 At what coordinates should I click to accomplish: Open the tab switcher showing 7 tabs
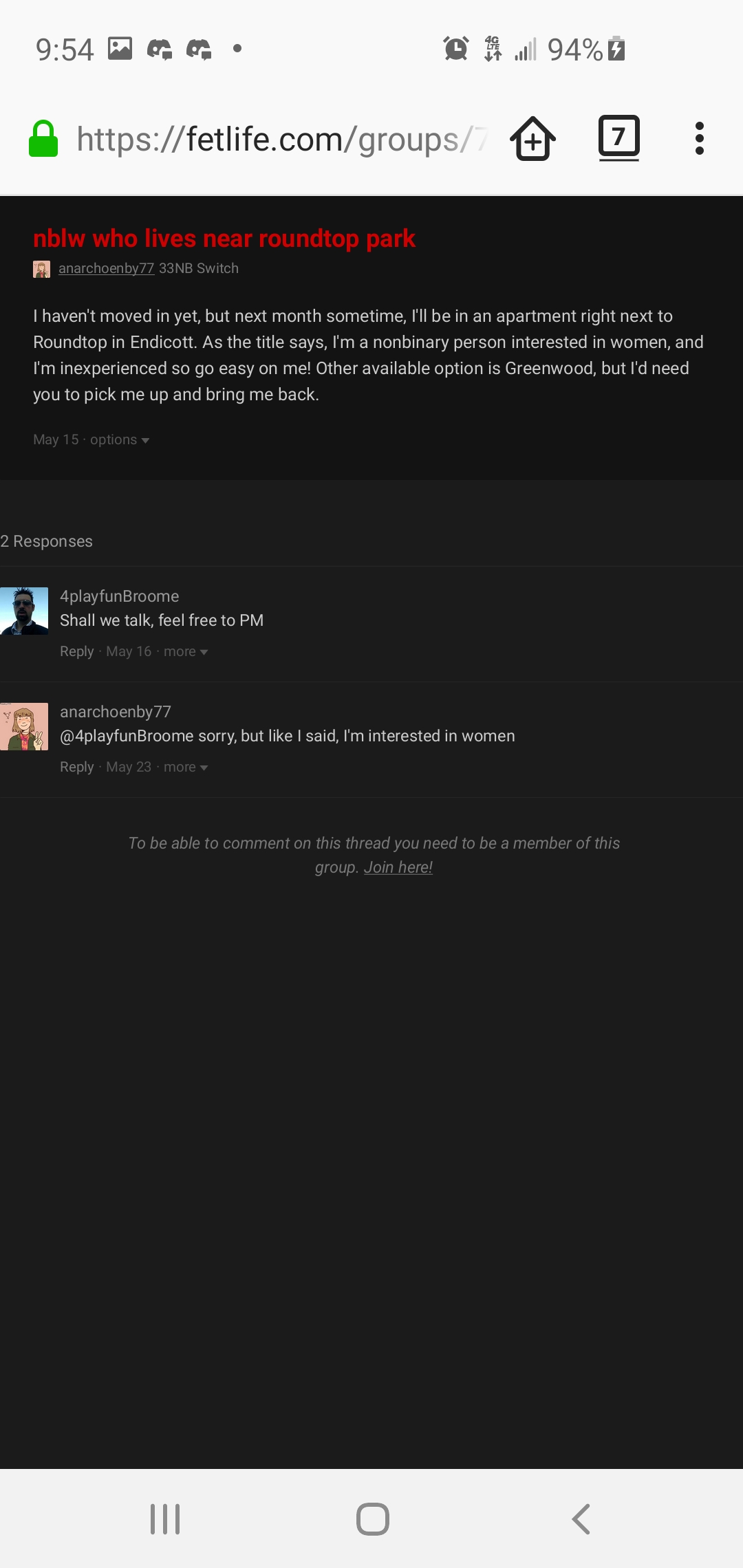(619, 138)
